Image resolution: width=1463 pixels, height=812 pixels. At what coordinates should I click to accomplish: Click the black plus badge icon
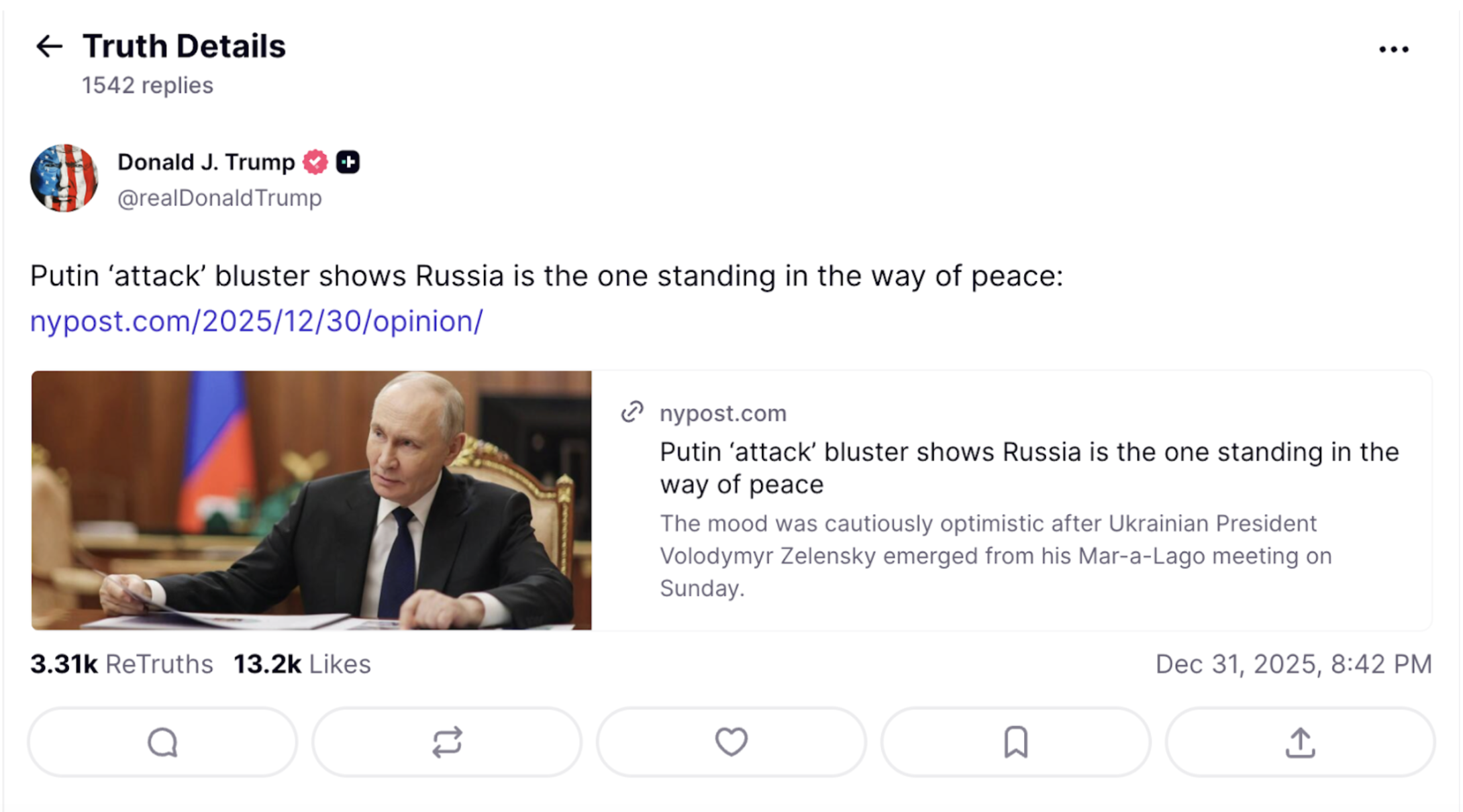pos(348,162)
